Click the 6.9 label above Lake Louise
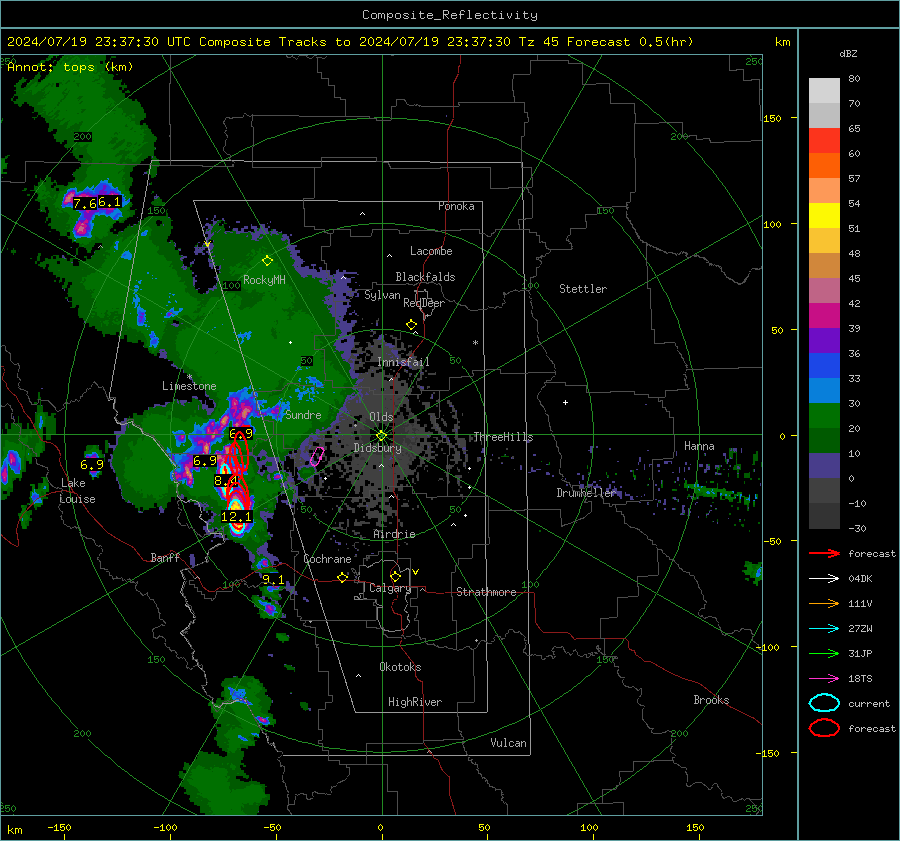The height and width of the screenshot is (841, 900). tap(92, 464)
